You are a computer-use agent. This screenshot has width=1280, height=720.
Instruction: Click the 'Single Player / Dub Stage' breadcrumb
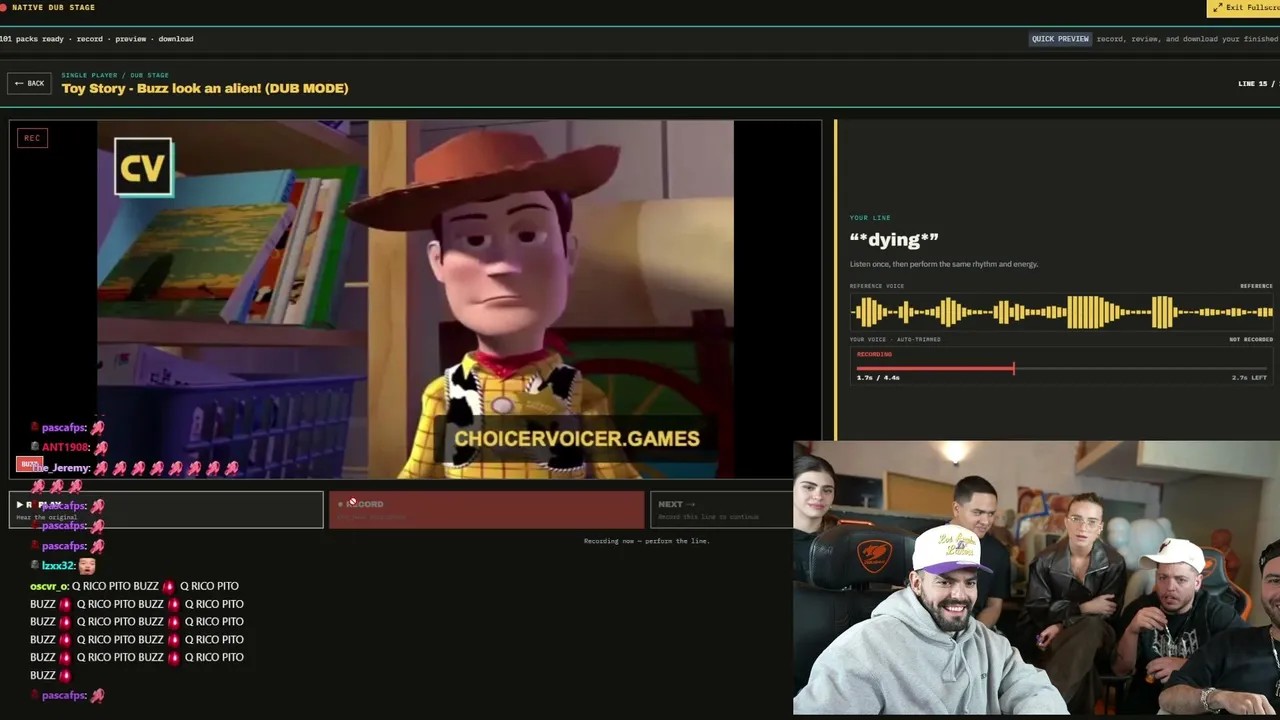[x=115, y=75]
